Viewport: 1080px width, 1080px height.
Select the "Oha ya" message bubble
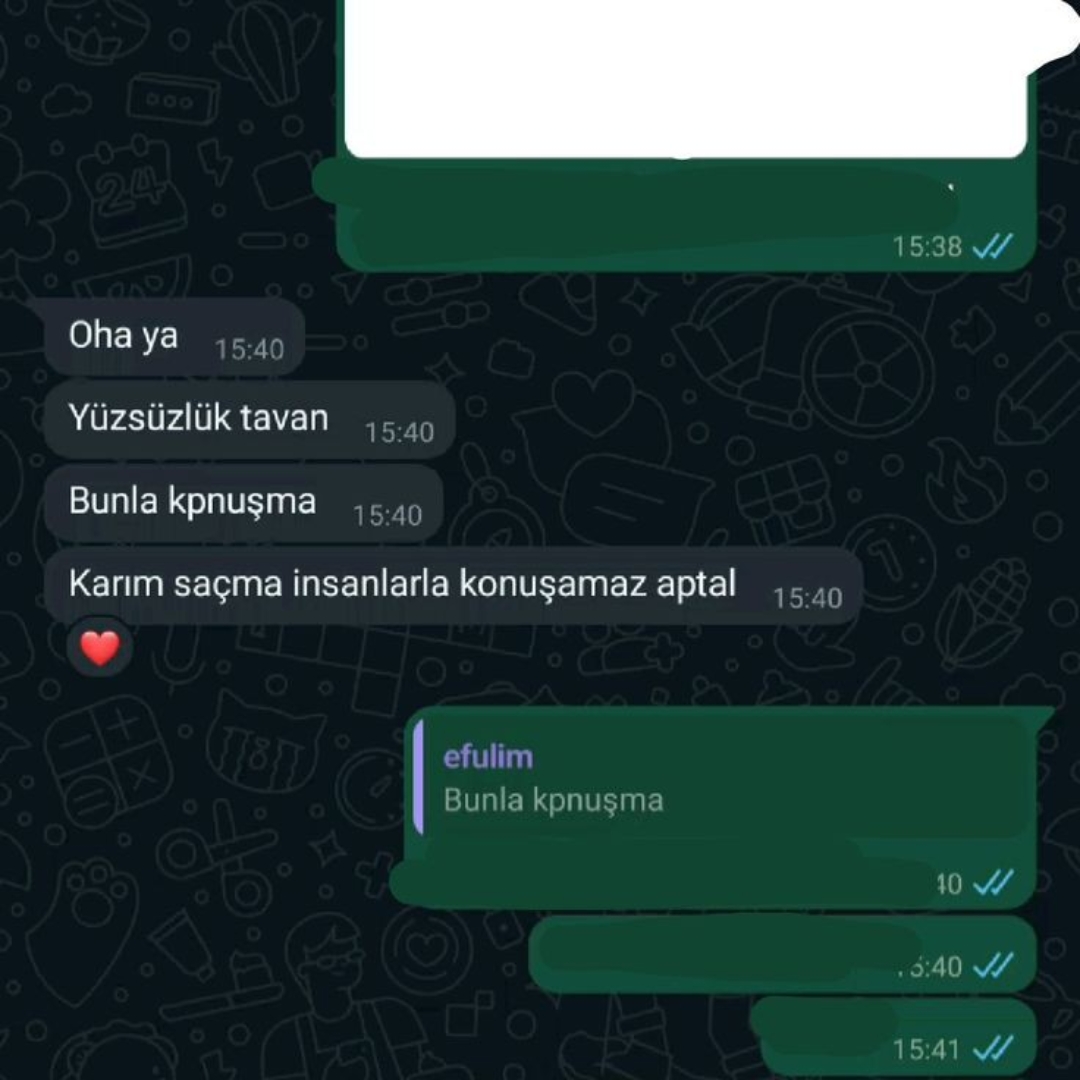pos(174,338)
